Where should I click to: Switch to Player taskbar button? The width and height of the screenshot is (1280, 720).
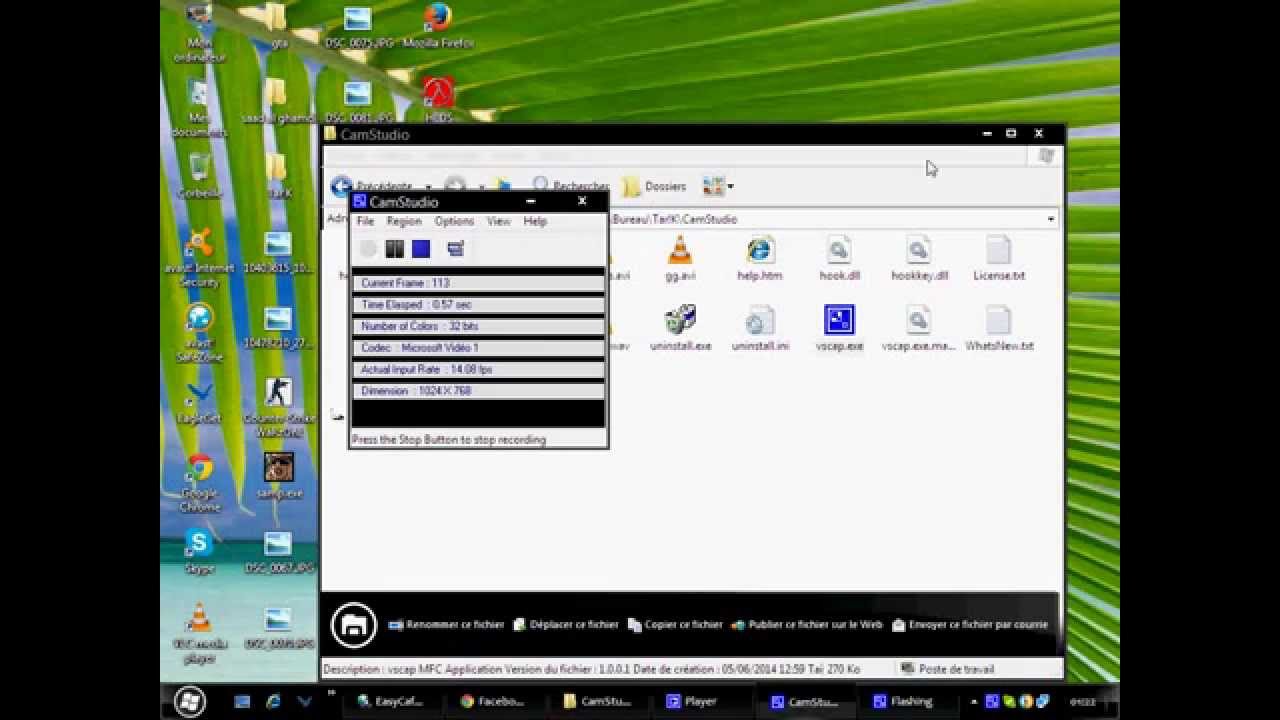pos(701,702)
